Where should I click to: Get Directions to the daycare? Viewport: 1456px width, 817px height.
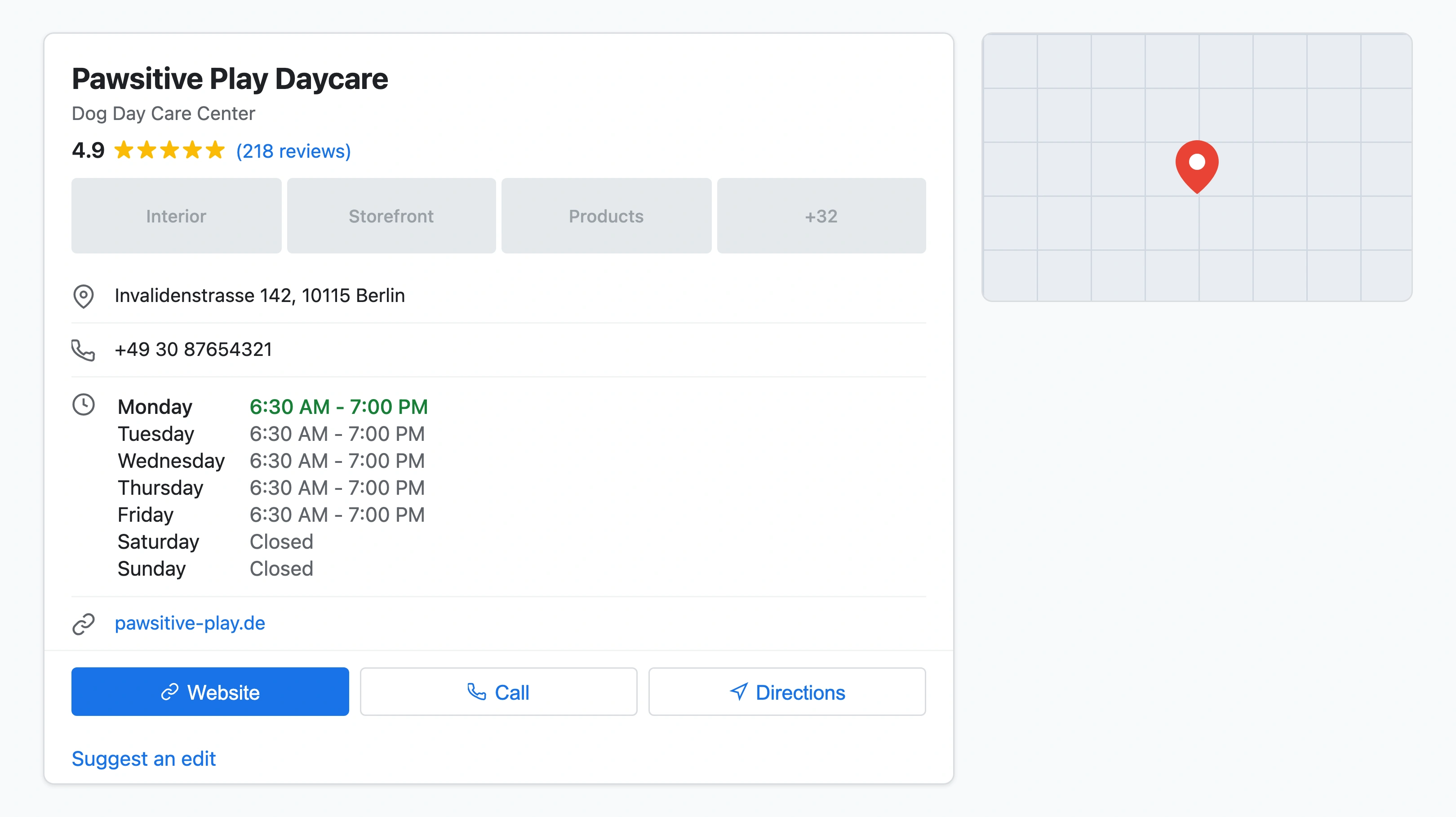[787, 692]
